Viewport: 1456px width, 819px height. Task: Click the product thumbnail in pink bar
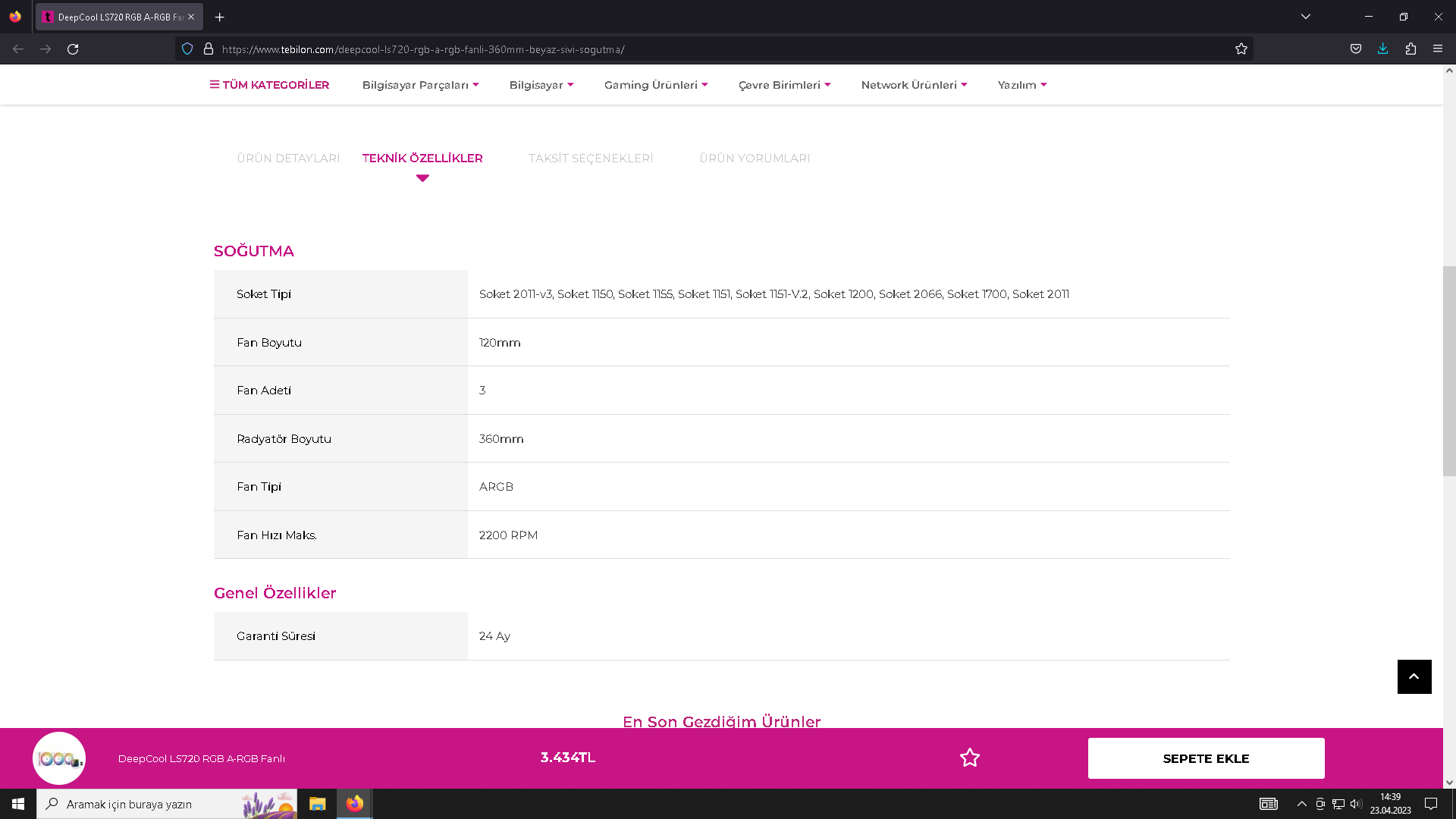pos(59,758)
